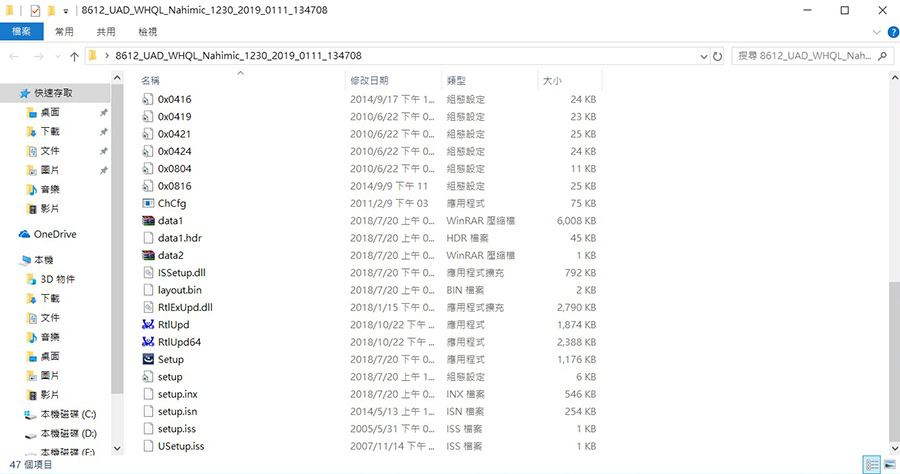Select the setup.isn file icon
The height and width of the screenshot is (474, 900).
[148, 411]
